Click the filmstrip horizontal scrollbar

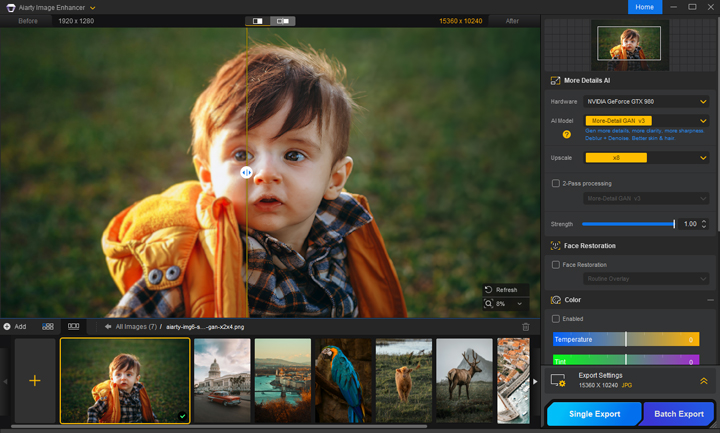click(219, 427)
